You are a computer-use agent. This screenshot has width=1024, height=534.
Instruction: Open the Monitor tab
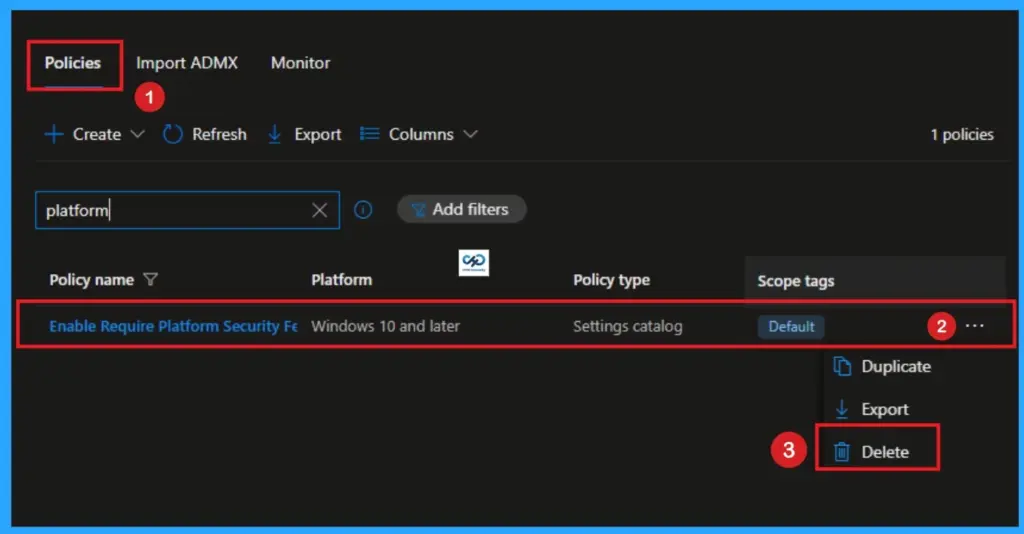click(x=300, y=63)
